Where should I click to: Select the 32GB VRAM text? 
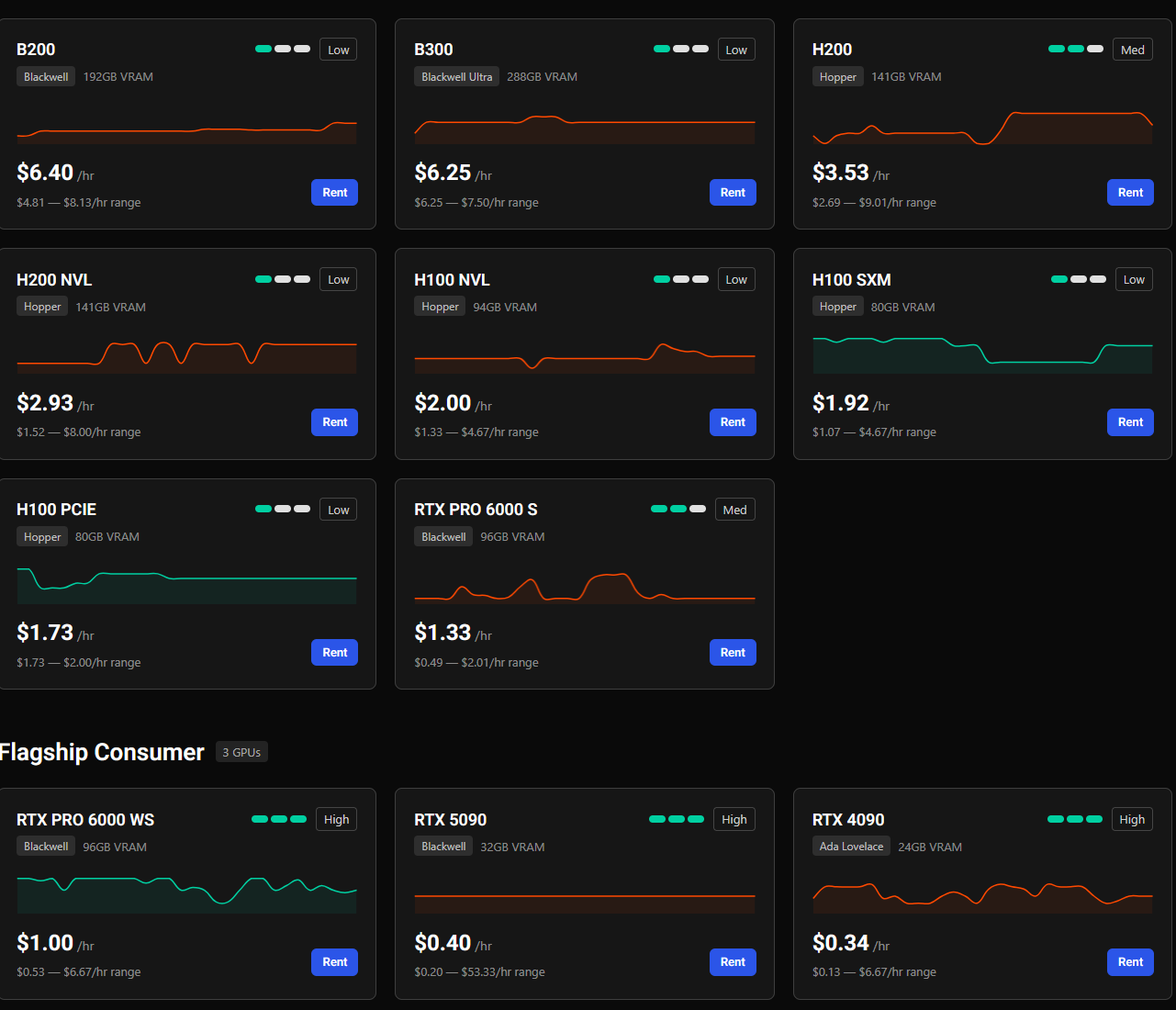(x=513, y=847)
